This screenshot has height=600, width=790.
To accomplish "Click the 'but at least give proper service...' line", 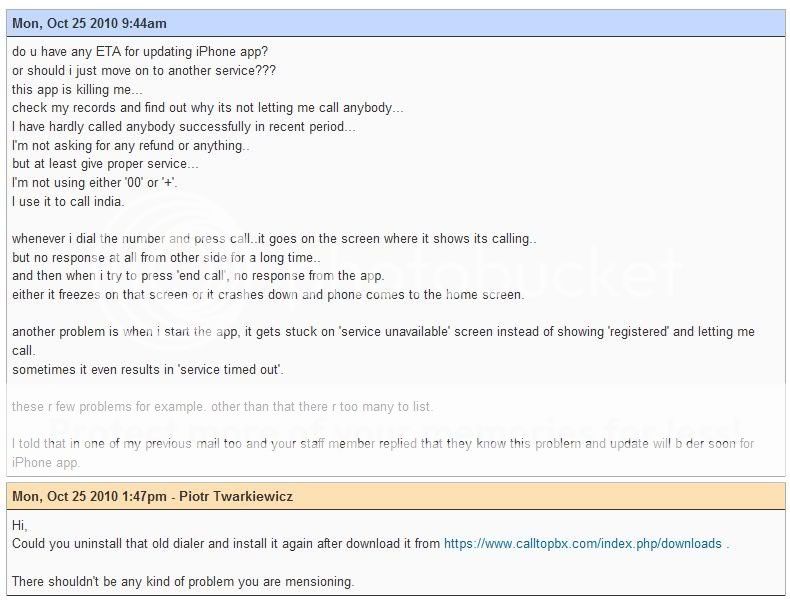I will pyautogui.click(x=105, y=164).
